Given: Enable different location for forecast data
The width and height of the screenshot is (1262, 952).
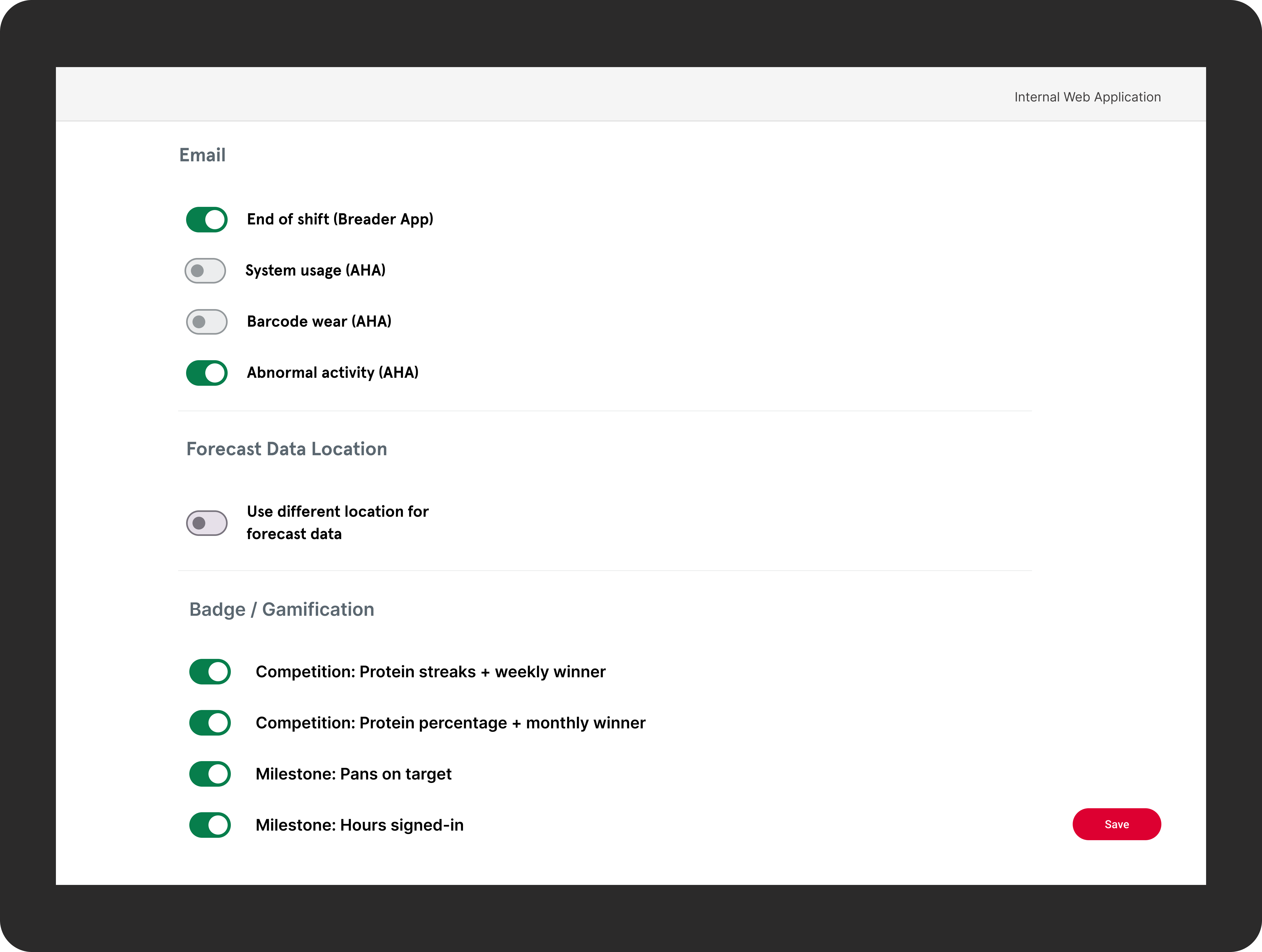Looking at the screenshot, I should 207,523.
